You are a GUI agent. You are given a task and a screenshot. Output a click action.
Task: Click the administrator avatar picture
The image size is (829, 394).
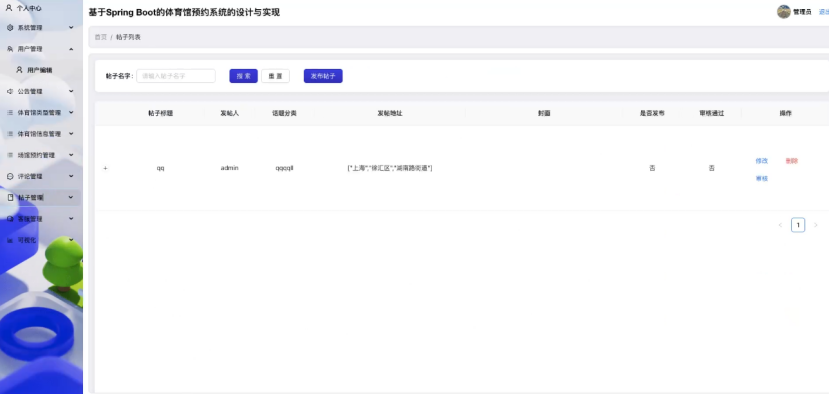coord(784,12)
